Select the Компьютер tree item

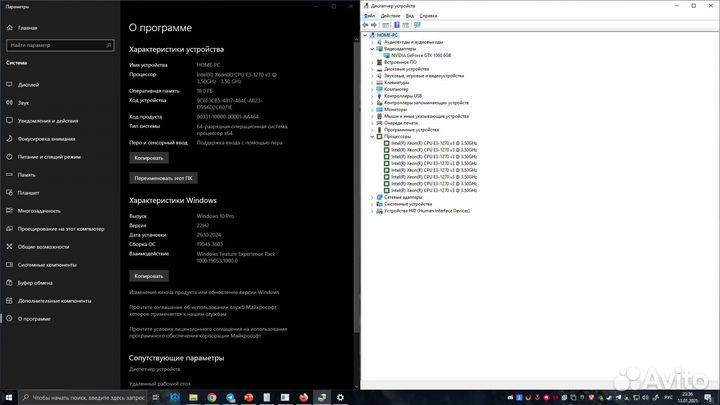coord(396,89)
